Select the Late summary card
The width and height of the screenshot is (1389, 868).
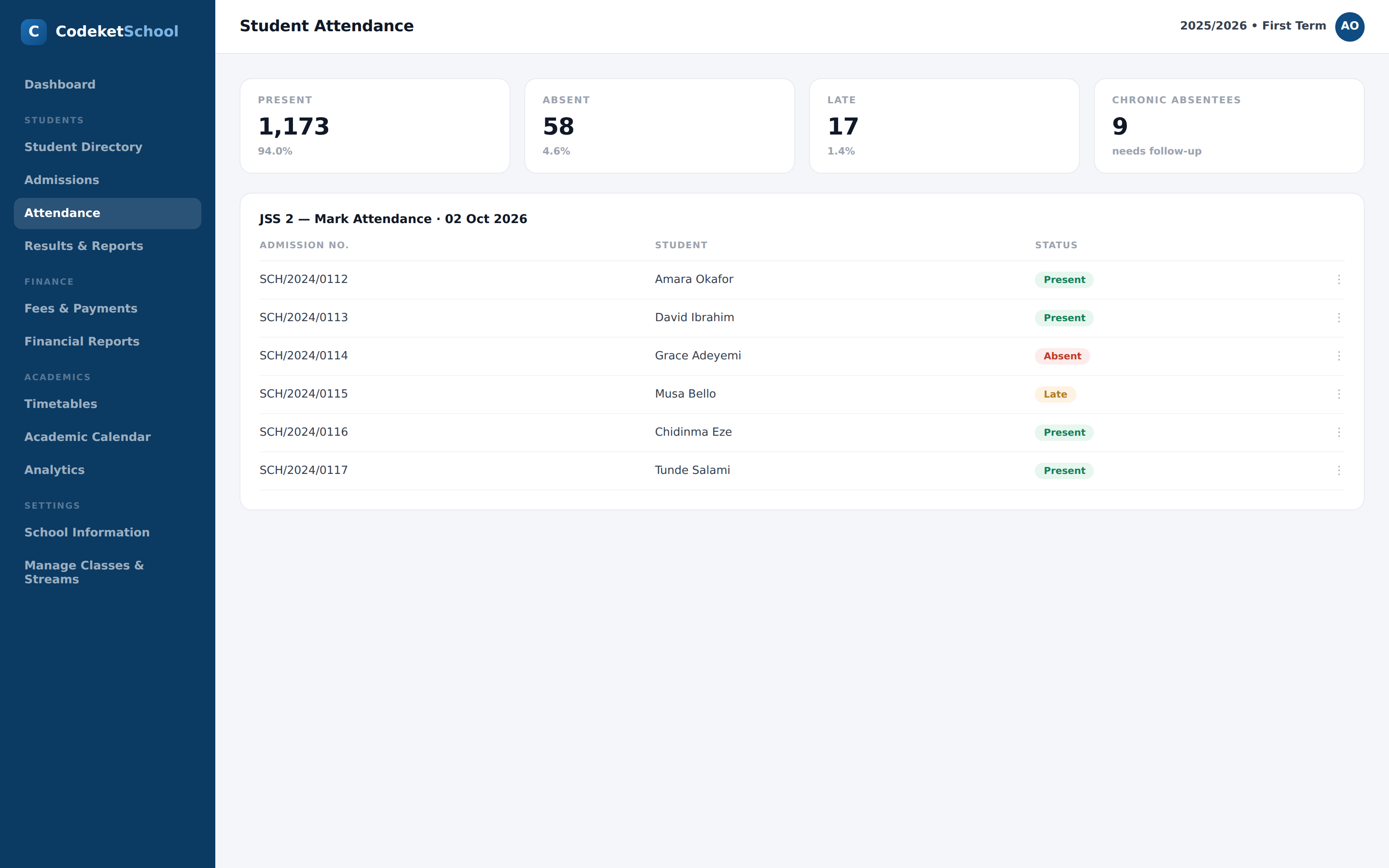coord(944,126)
